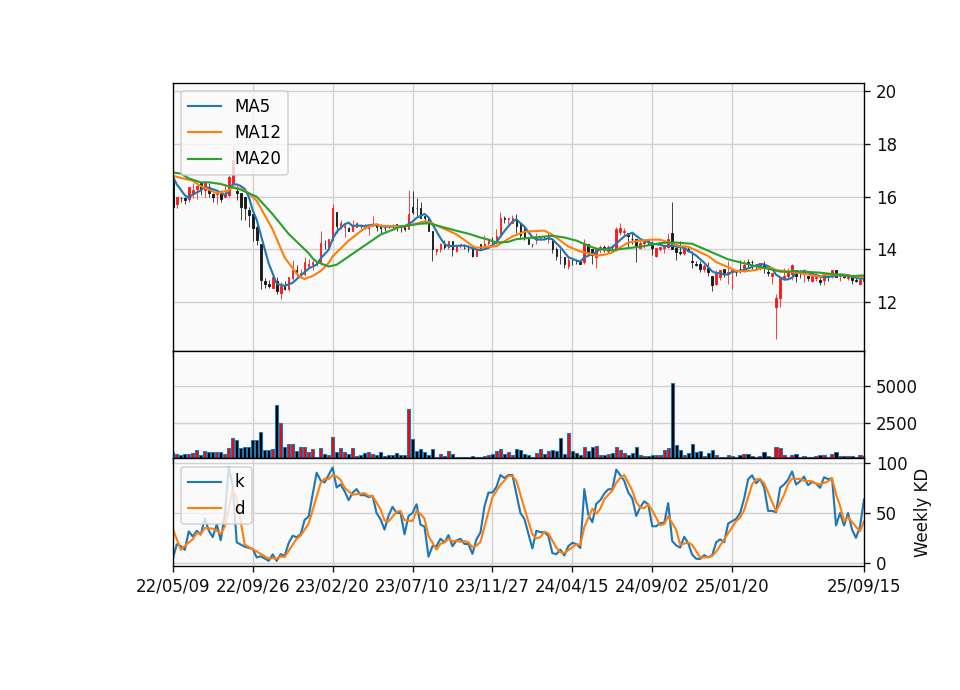
Task: Click the price axis label 16
Action: point(886,198)
